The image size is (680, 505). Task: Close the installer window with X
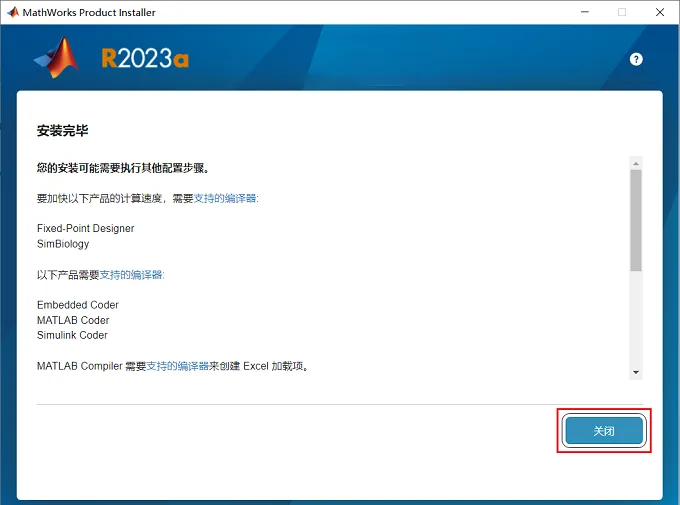(660, 12)
